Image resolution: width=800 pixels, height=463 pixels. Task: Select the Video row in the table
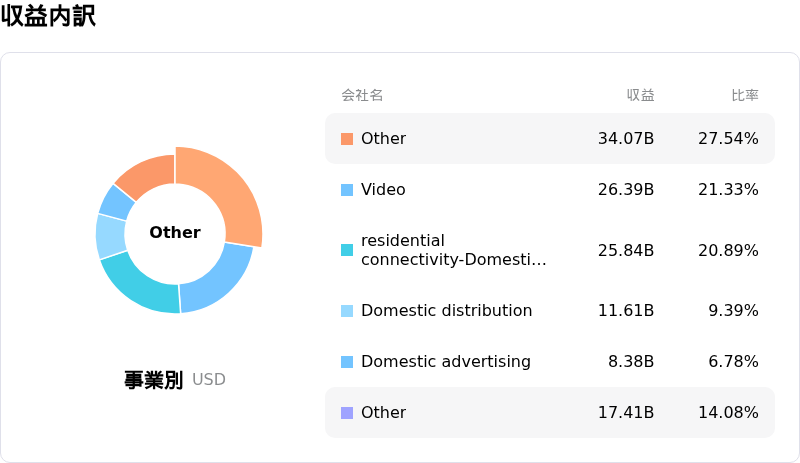(549, 189)
